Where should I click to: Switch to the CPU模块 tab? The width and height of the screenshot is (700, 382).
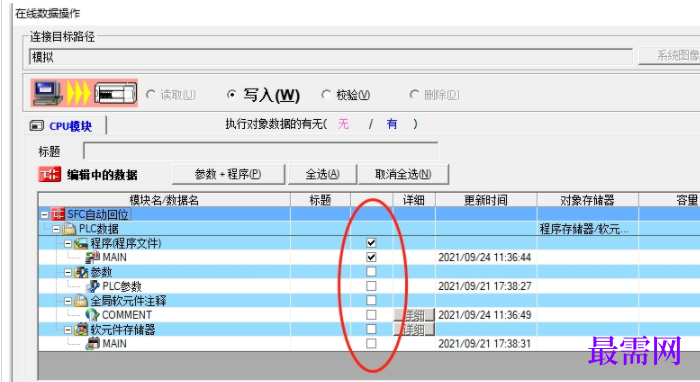point(65,126)
